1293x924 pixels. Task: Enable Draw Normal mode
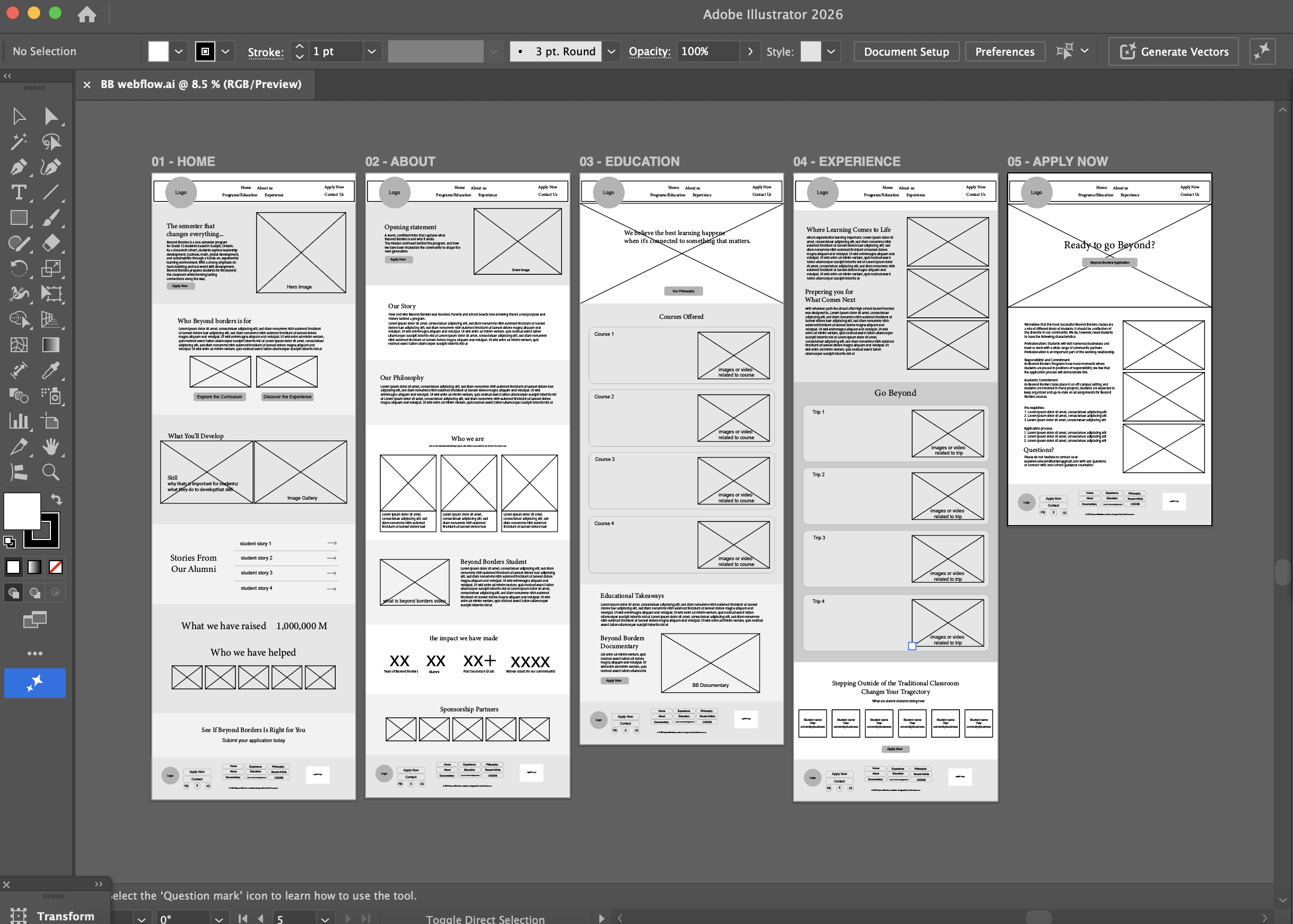pyautogui.click(x=13, y=593)
